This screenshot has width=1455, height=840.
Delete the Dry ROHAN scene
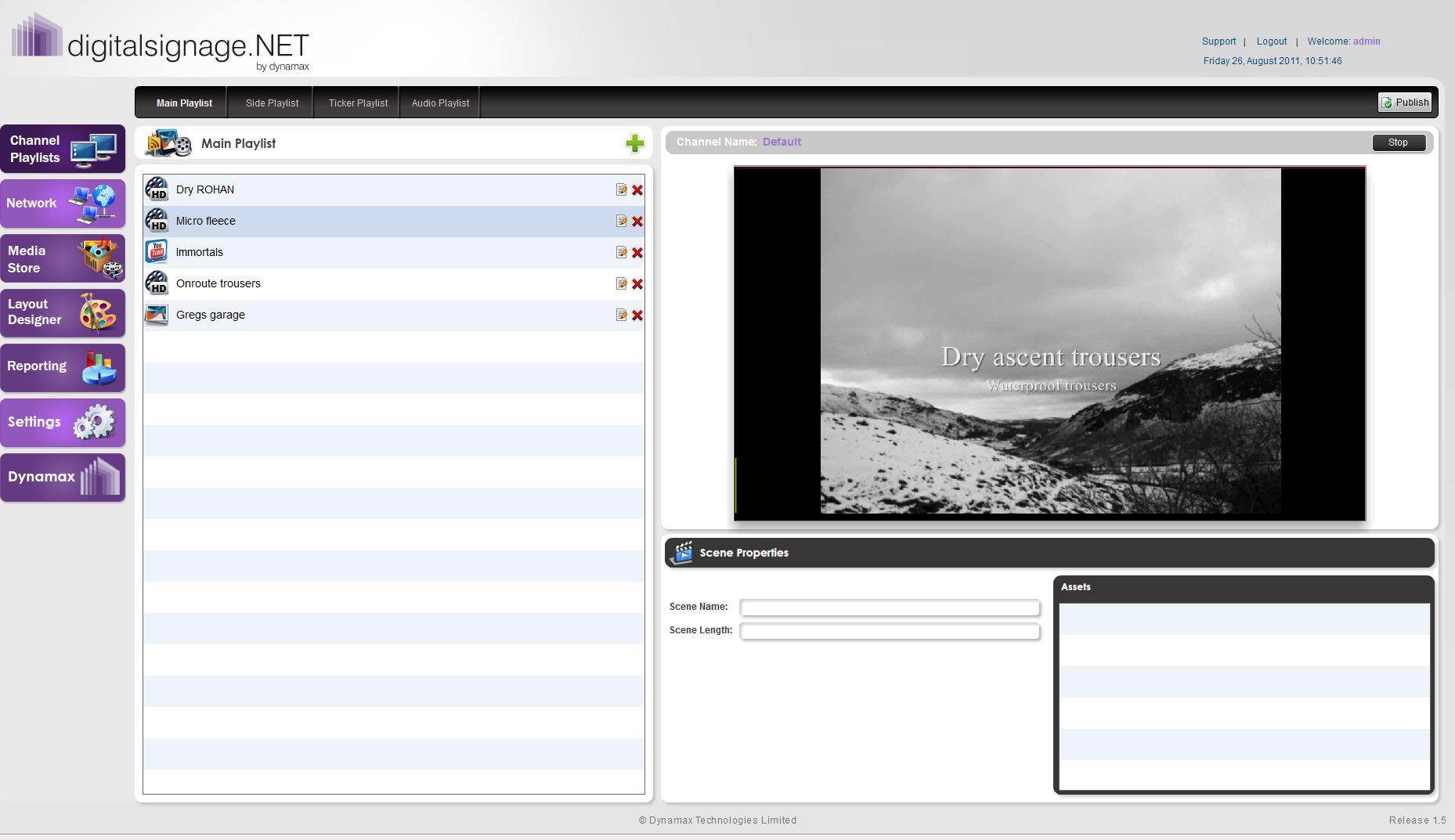(637, 190)
